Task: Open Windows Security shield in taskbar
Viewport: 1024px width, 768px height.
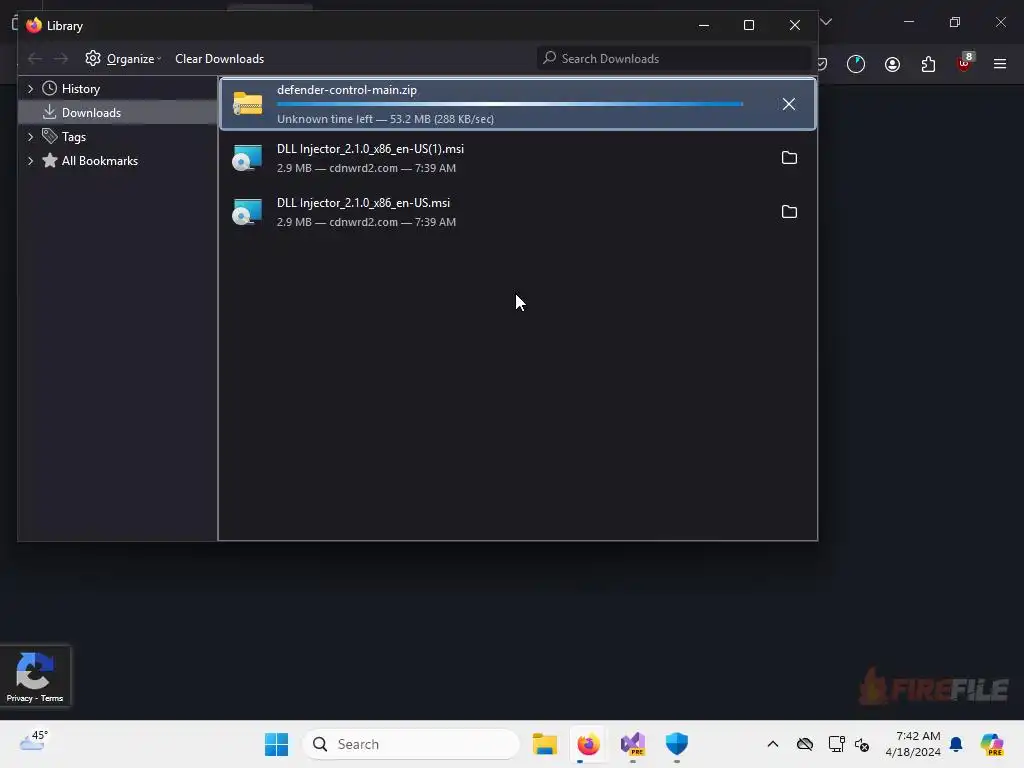Action: [x=677, y=744]
